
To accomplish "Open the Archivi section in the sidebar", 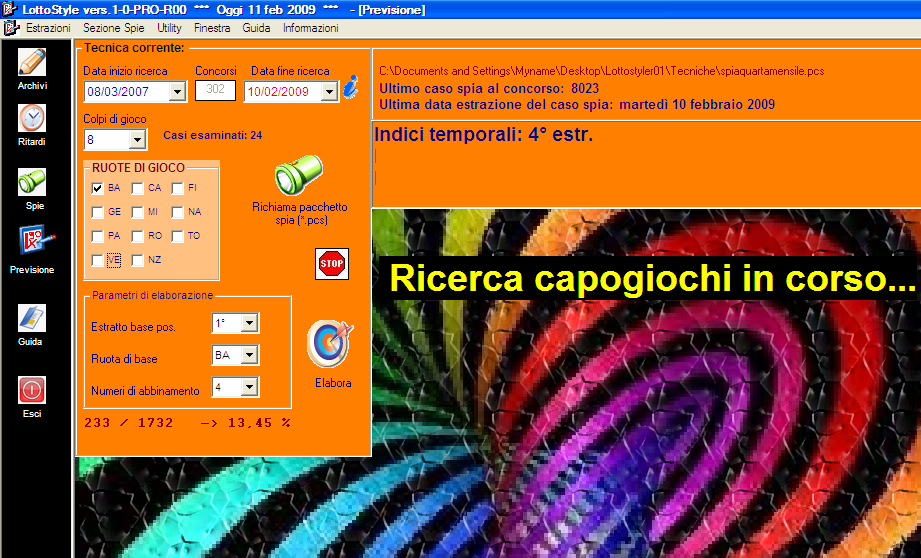I will (x=32, y=62).
